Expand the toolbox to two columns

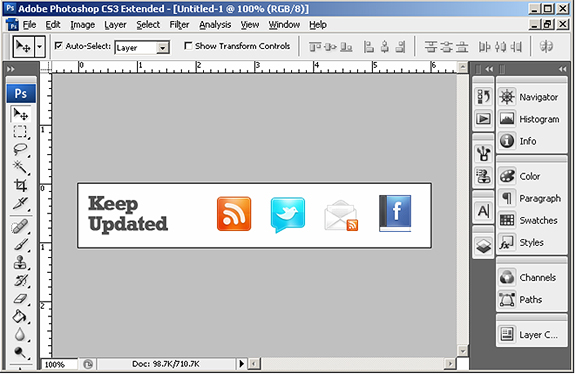point(11,69)
